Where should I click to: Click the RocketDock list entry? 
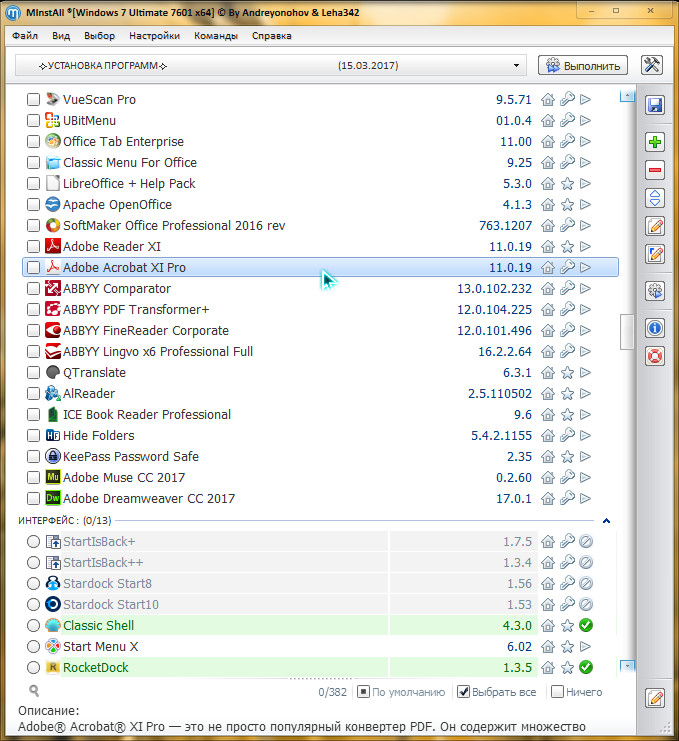click(x=320, y=667)
